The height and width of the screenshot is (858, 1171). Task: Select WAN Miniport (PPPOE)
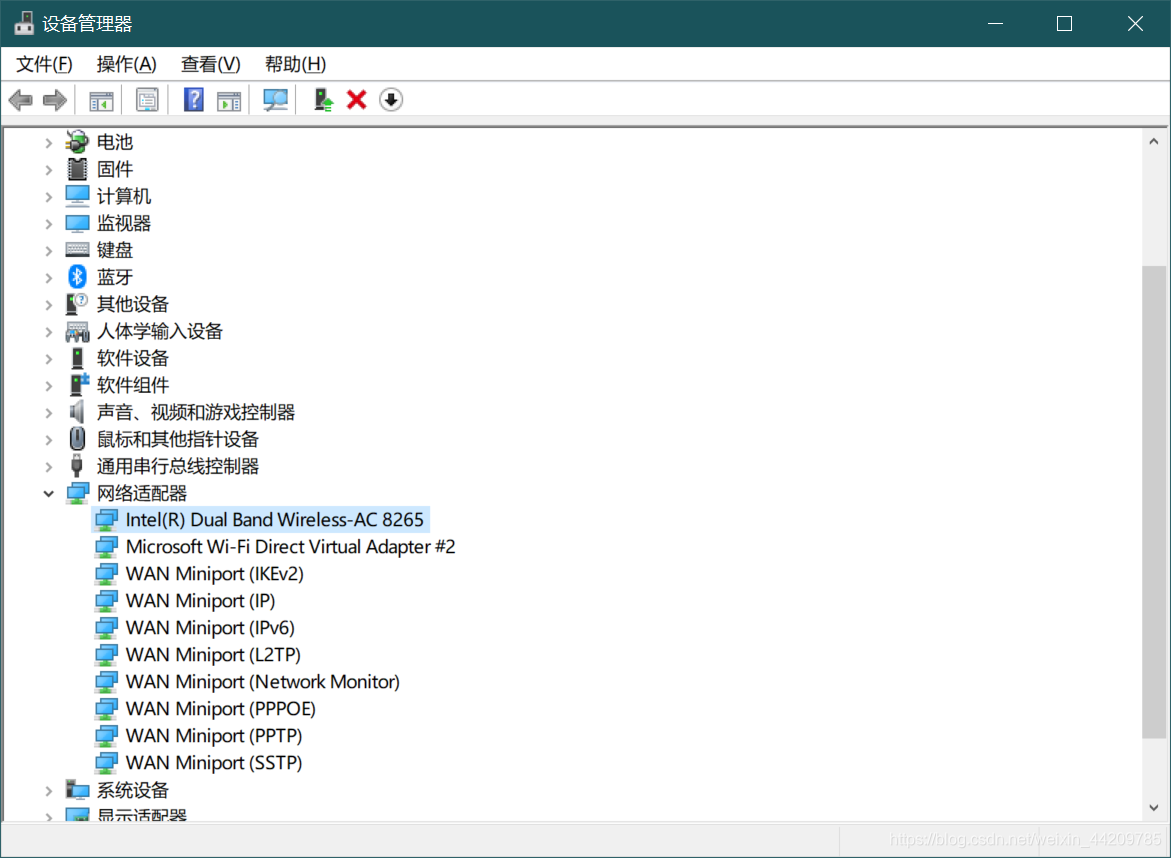tap(220, 708)
